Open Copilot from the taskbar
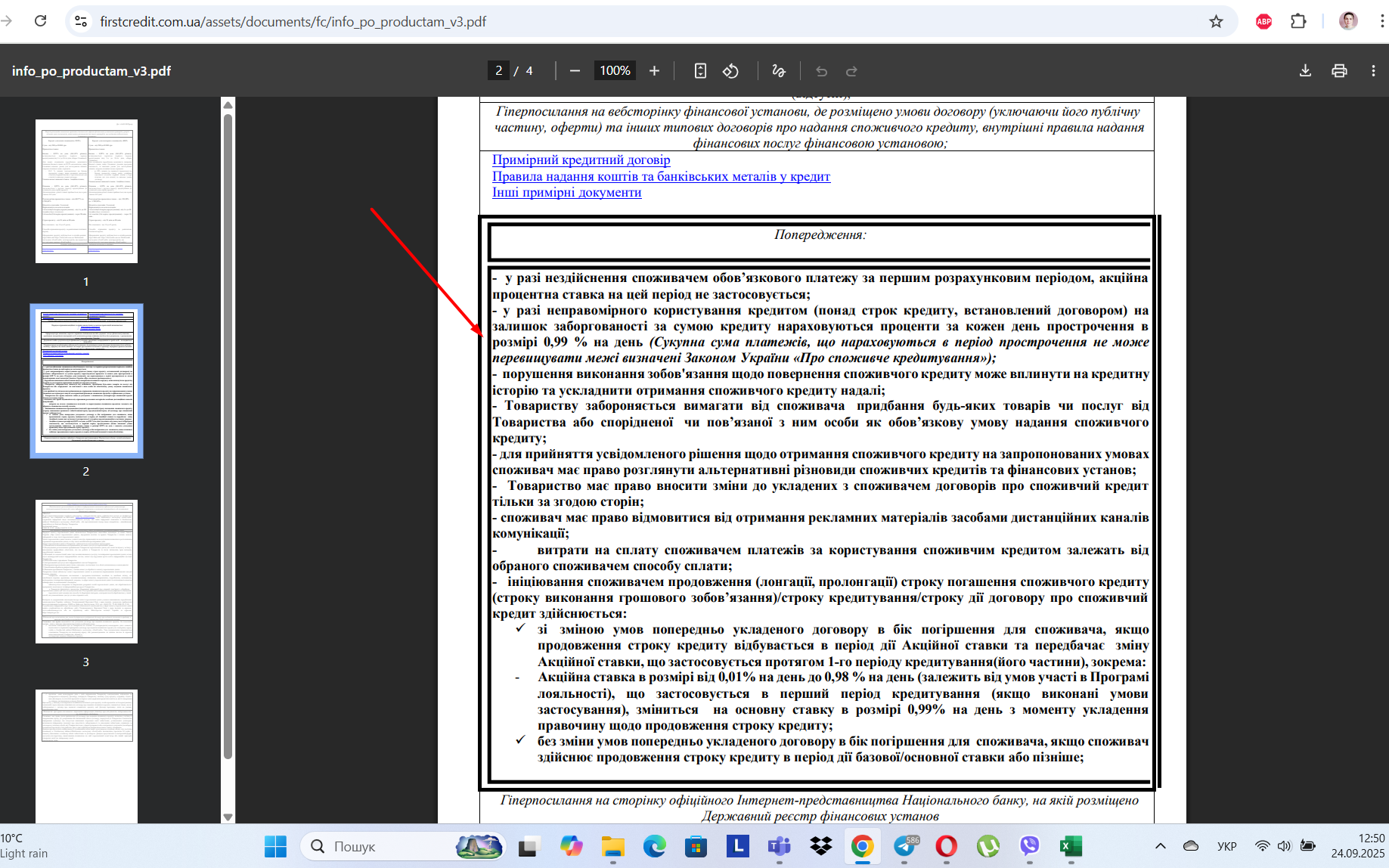 (x=571, y=846)
